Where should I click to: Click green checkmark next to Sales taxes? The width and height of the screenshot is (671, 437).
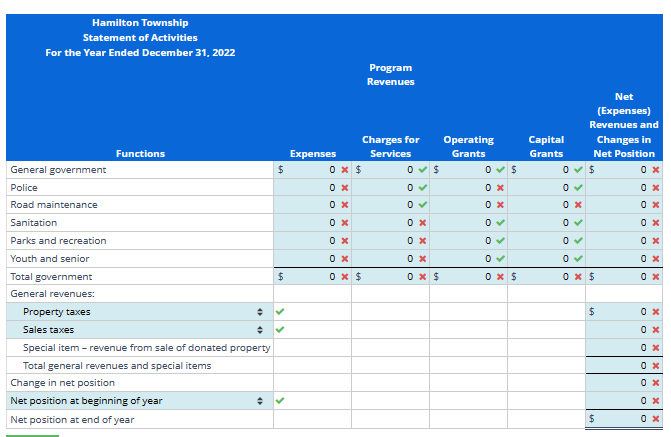[x=280, y=330]
